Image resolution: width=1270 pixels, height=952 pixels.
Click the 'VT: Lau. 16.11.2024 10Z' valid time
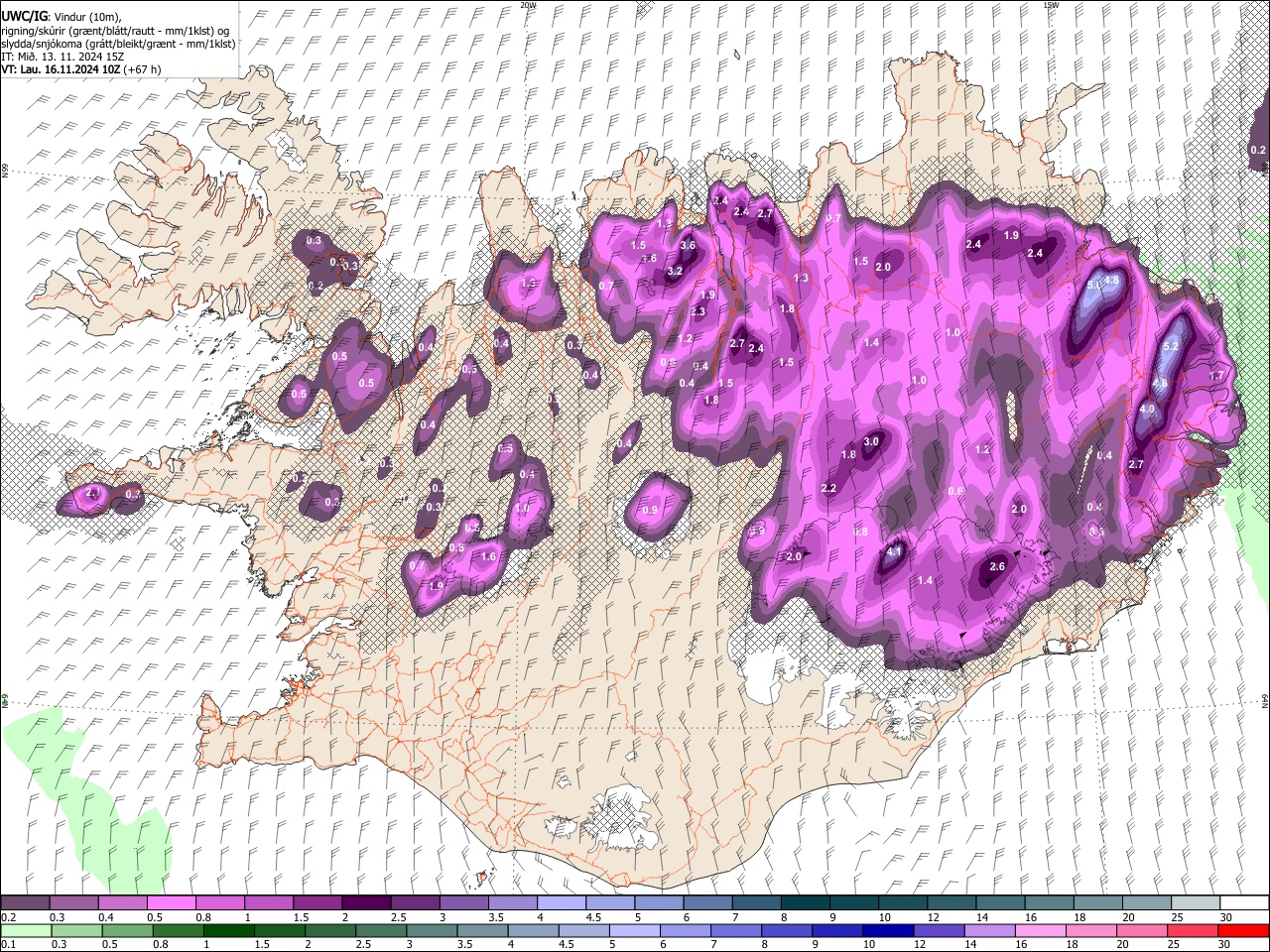(x=61, y=69)
